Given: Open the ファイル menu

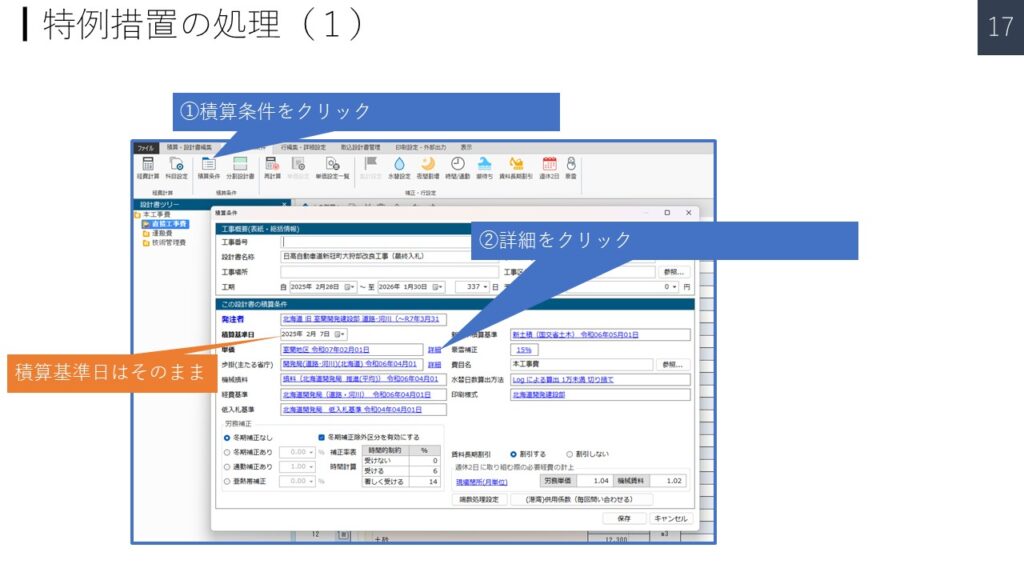Looking at the screenshot, I should [146, 147].
